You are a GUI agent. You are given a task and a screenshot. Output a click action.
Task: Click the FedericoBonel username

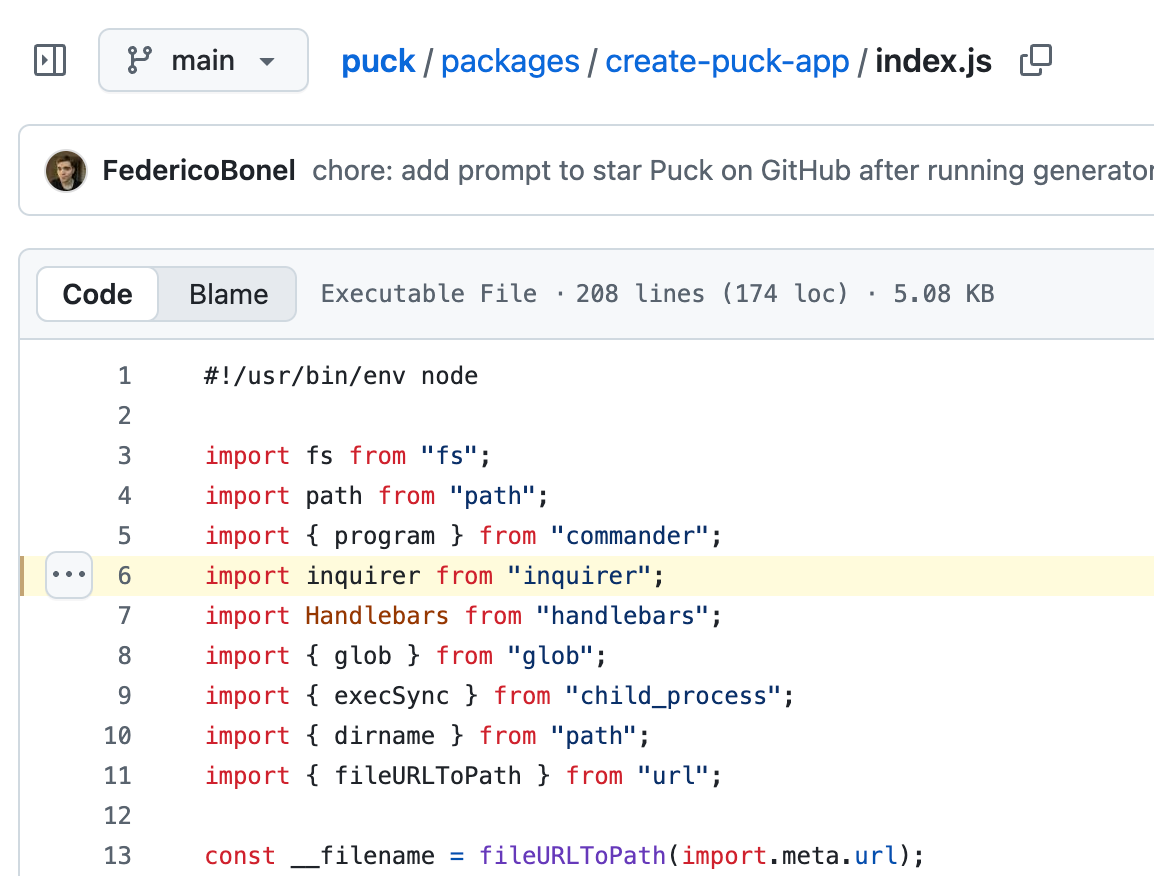click(198, 170)
